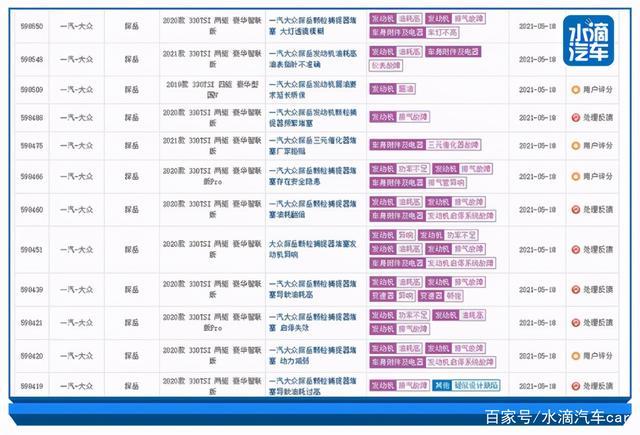
Task: Click complaint number 598509
Action: (31, 90)
